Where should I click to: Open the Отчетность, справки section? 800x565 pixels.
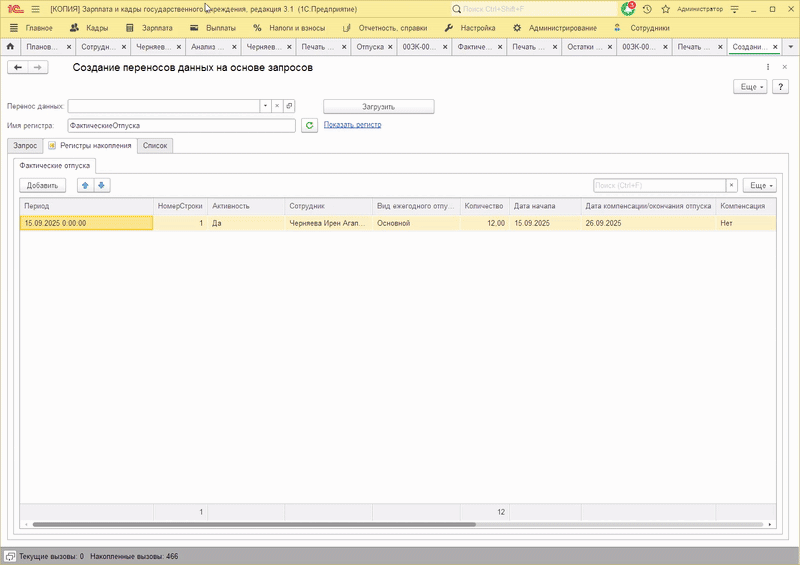point(385,28)
